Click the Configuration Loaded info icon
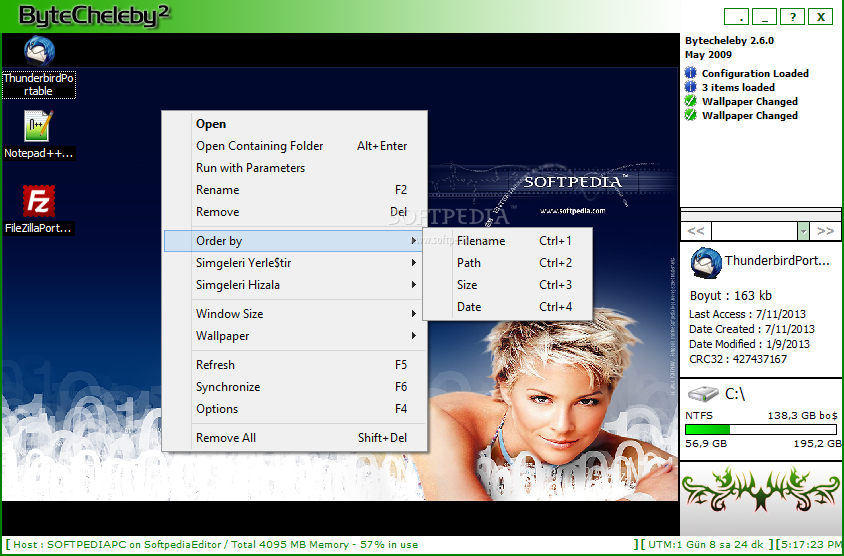 (691, 73)
